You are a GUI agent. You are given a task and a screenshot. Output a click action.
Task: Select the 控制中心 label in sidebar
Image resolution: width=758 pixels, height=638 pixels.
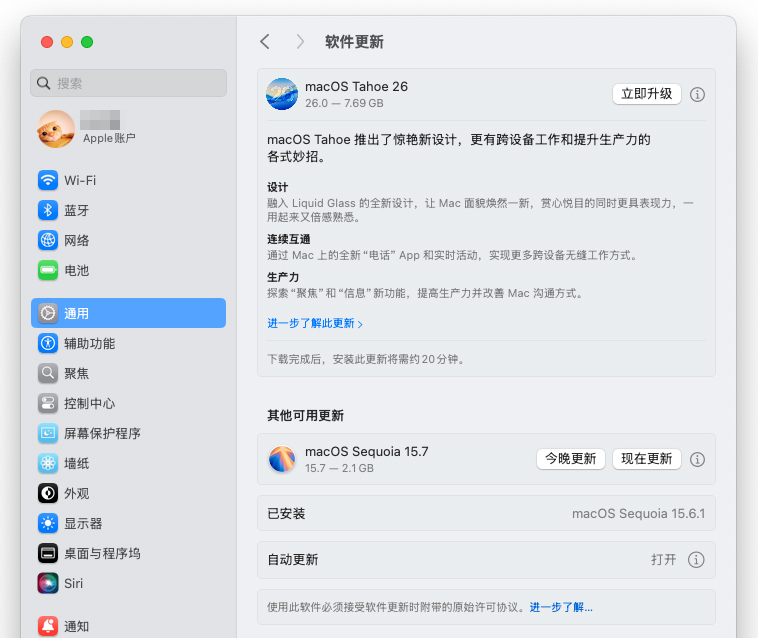pyautogui.click(x=89, y=403)
